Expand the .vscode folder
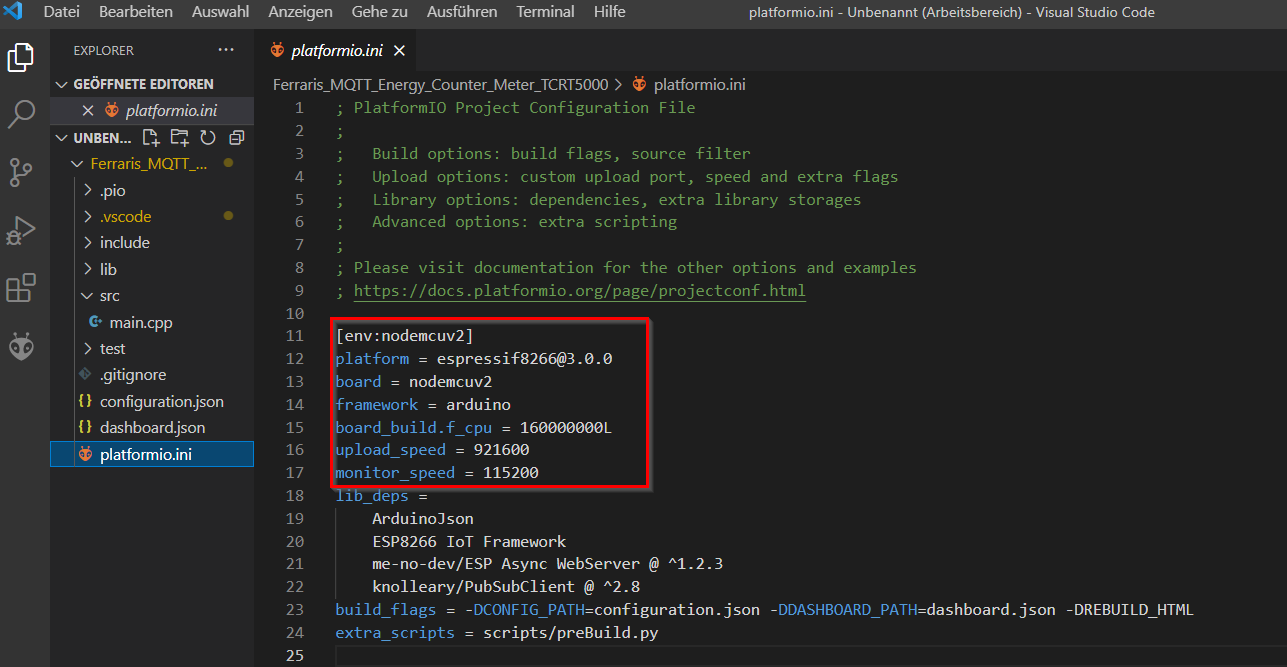Viewport: 1287px width, 667px height. tap(88, 216)
